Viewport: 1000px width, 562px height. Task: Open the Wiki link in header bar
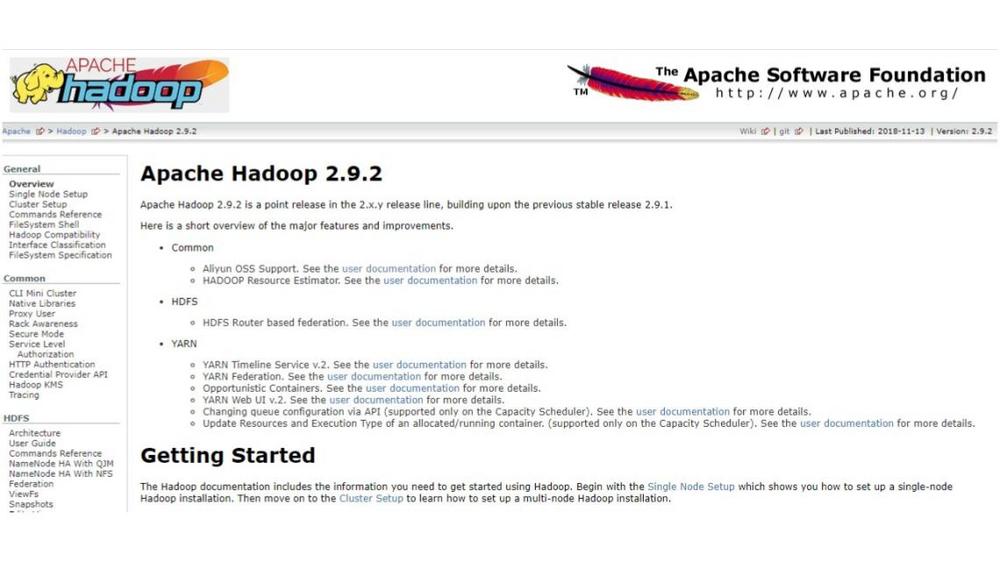click(747, 131)
